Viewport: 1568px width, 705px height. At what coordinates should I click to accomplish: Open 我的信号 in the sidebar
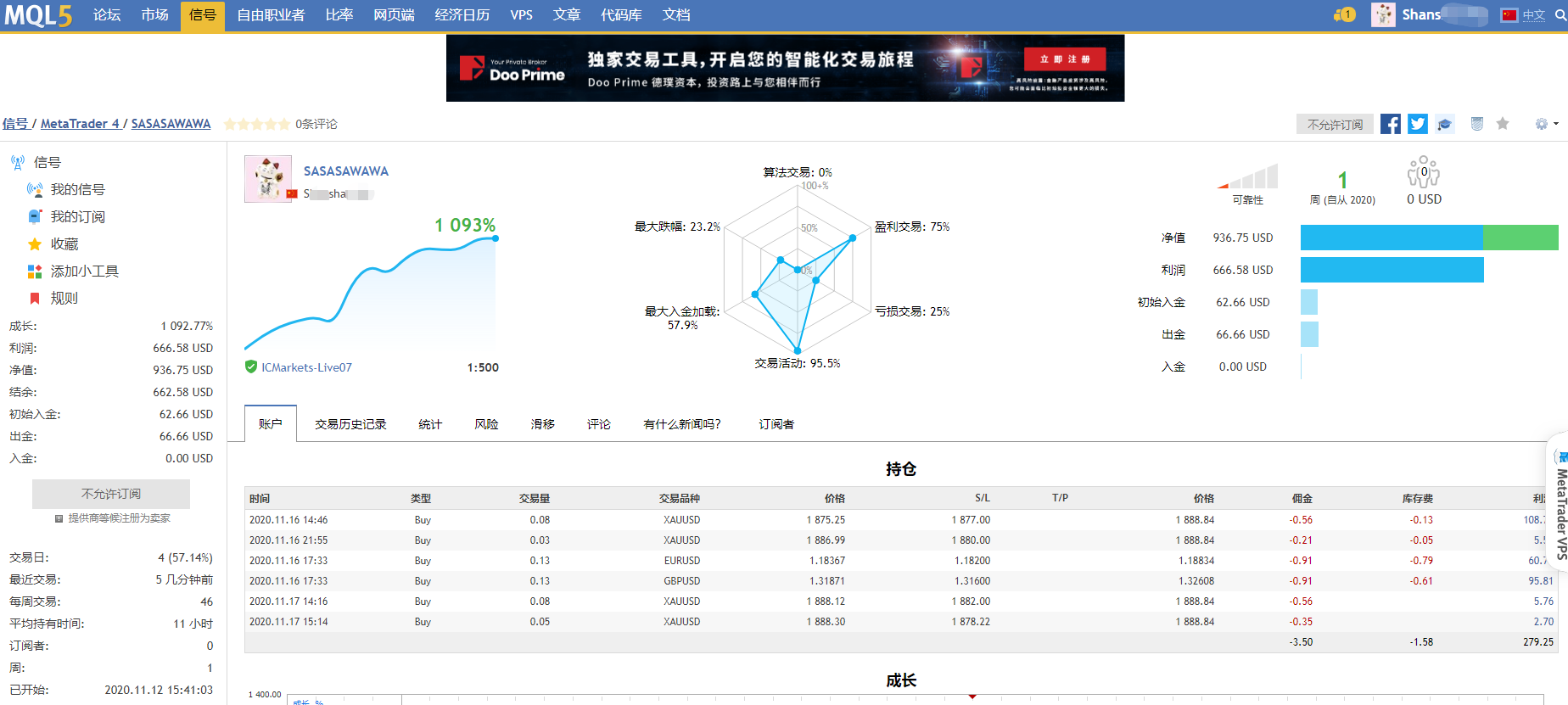[x=77, y=189]
